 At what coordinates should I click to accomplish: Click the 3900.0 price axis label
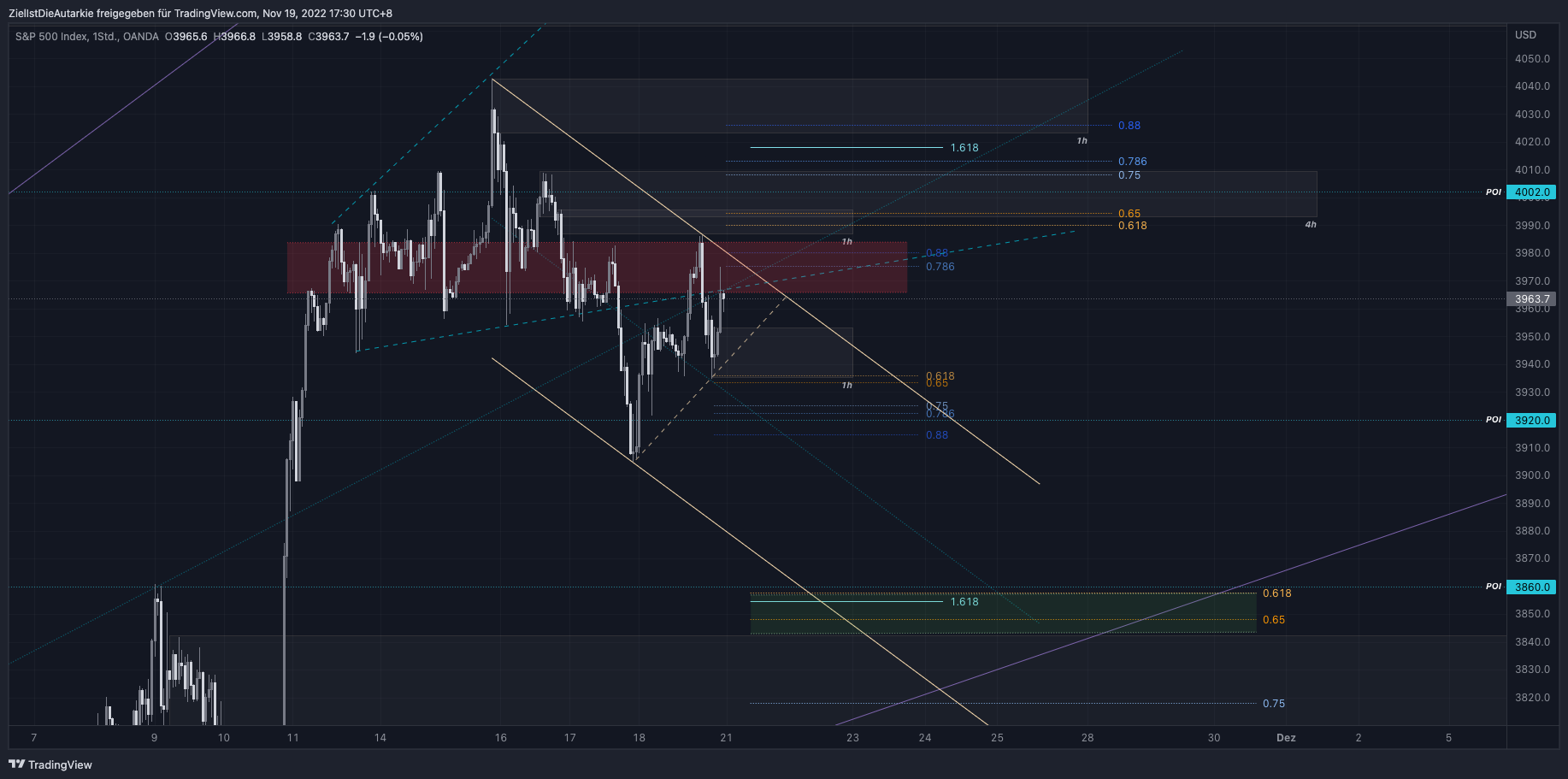pyautogui.click(x=1532, y=475)
